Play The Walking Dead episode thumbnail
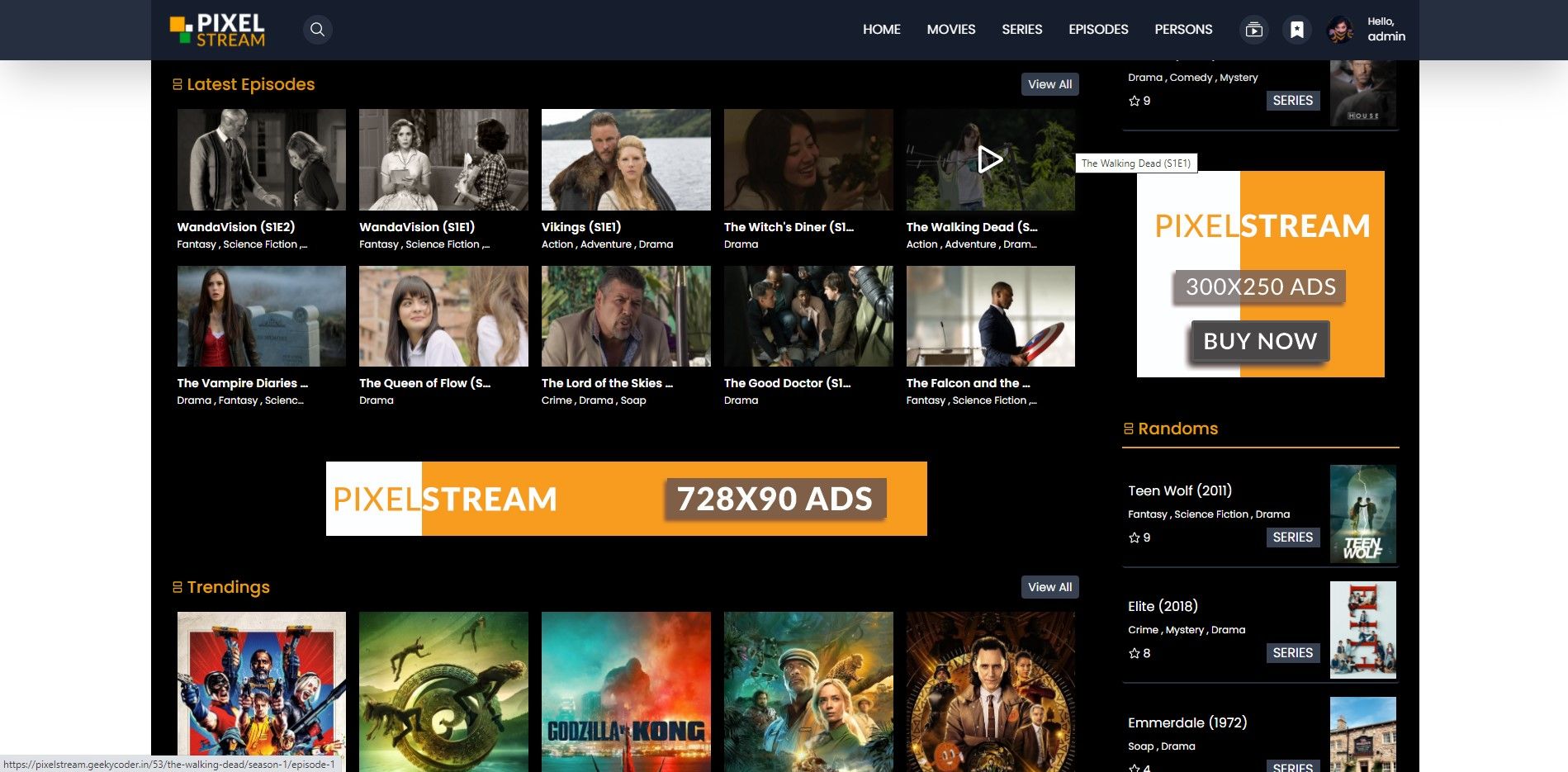The image size is (1568, 772). point(990,159)
